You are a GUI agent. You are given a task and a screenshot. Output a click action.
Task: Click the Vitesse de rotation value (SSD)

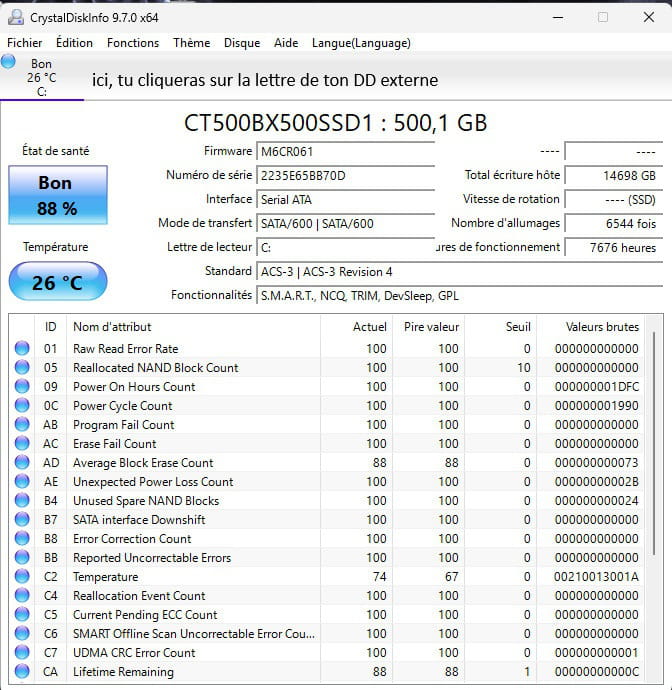(613, 199)
